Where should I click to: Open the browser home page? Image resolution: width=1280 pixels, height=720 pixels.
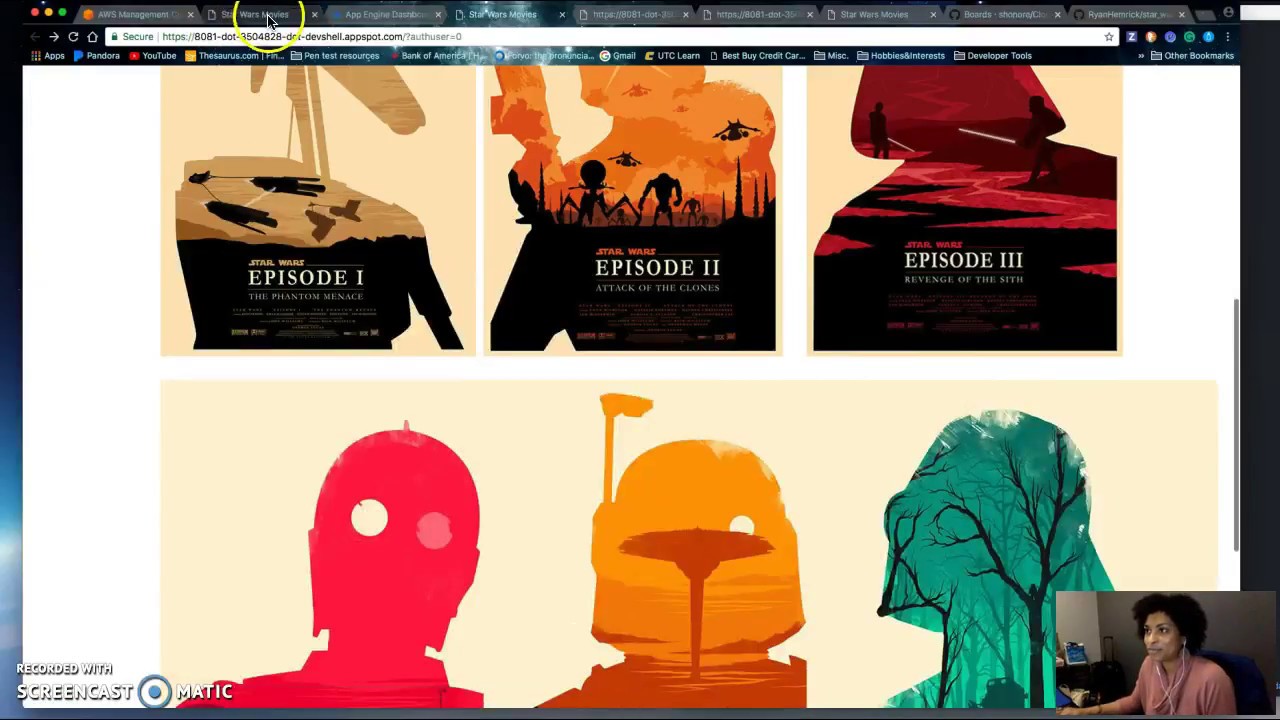click(92, 37)
